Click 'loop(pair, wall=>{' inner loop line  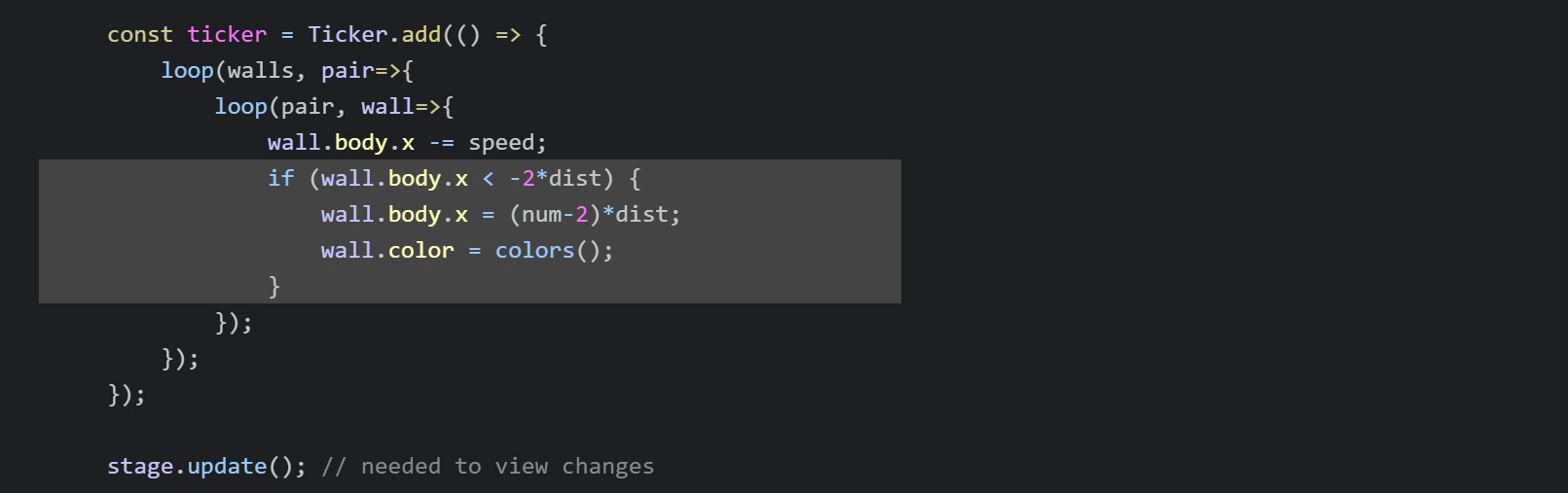(x=334, y=107)
